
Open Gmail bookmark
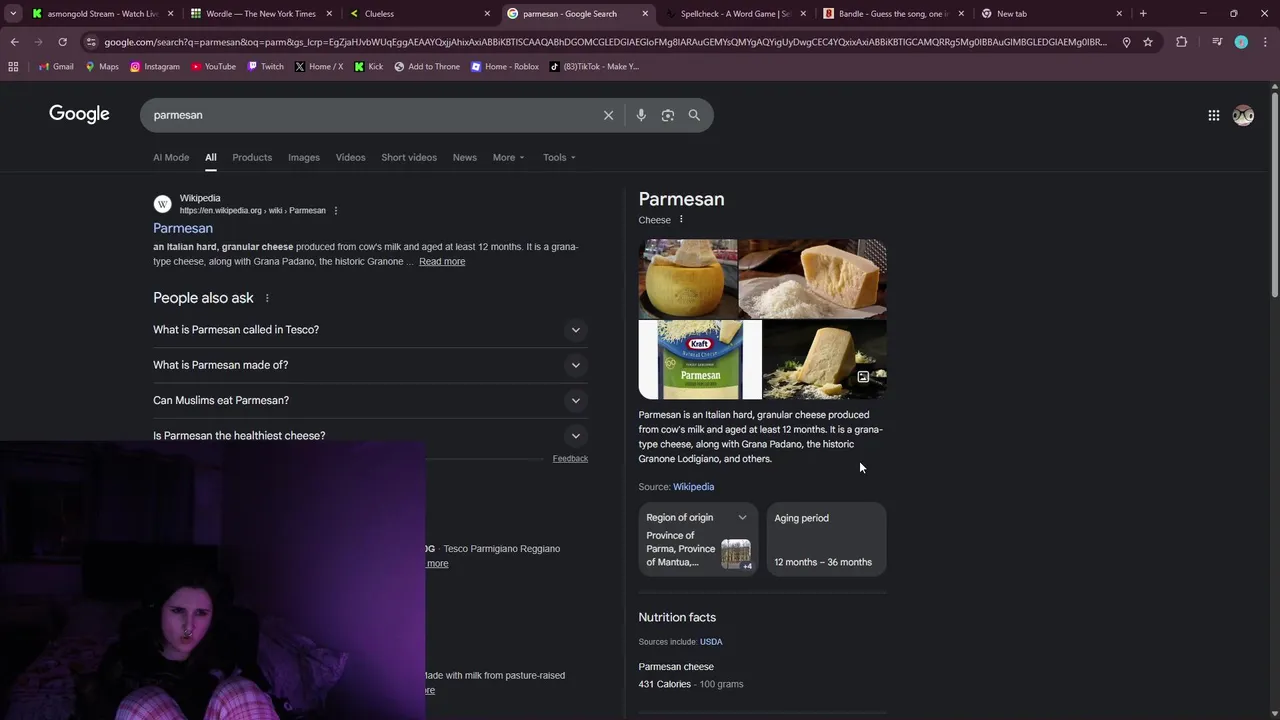tap(56, 66)
